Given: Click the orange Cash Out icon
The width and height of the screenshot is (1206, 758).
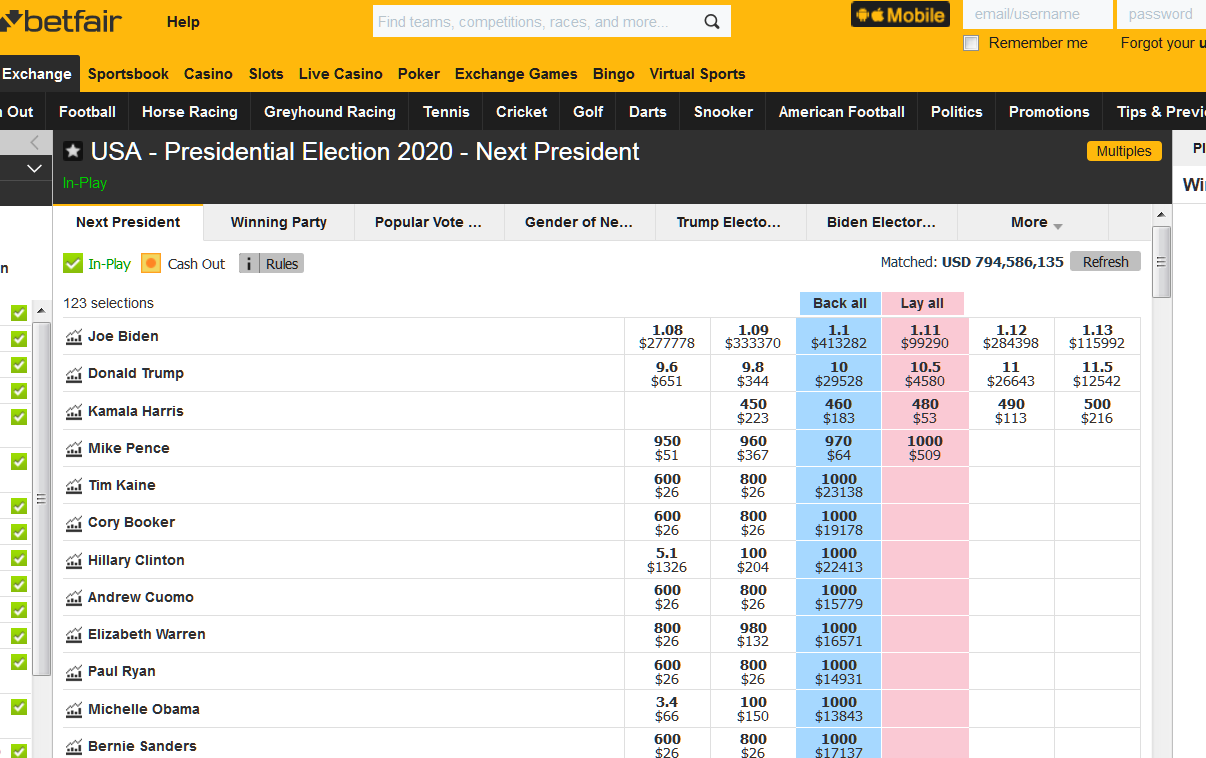Looking at the screenshot, I should tap(151, 263).
